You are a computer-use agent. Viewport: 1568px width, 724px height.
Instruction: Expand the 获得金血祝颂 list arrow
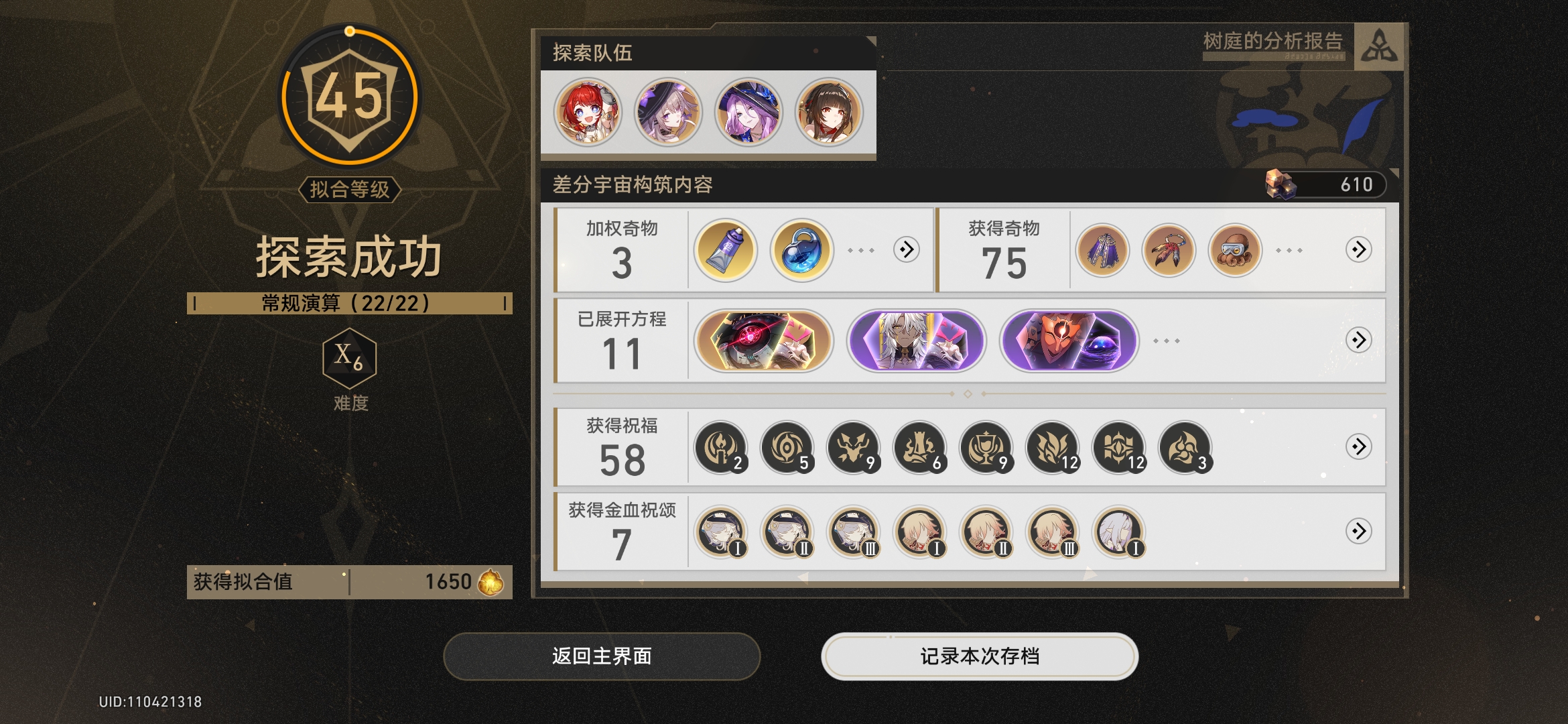pyautogui.click(x=1358, y=531)
